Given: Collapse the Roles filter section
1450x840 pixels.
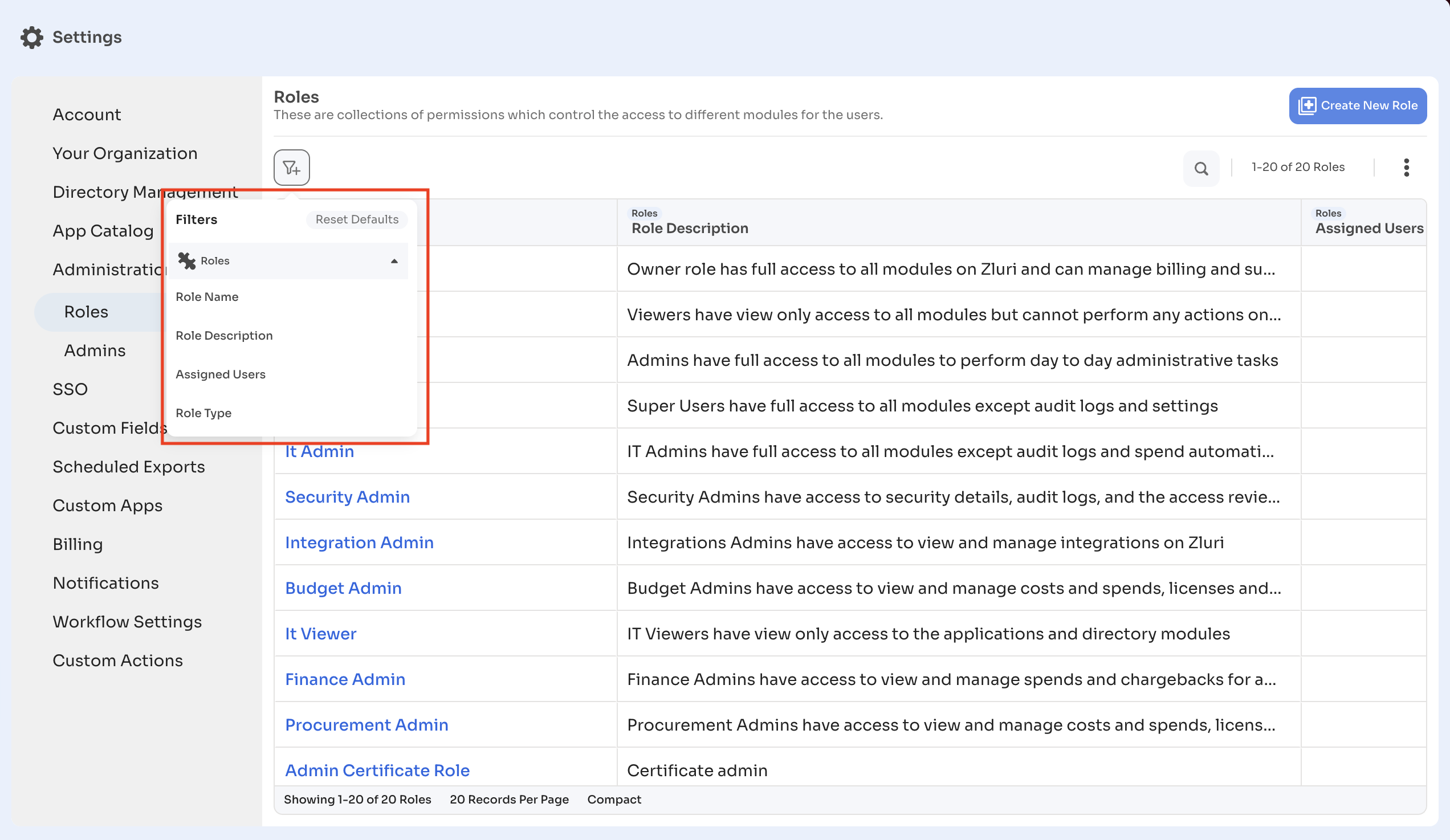Looking at the screenshot, I should point(394,260).
